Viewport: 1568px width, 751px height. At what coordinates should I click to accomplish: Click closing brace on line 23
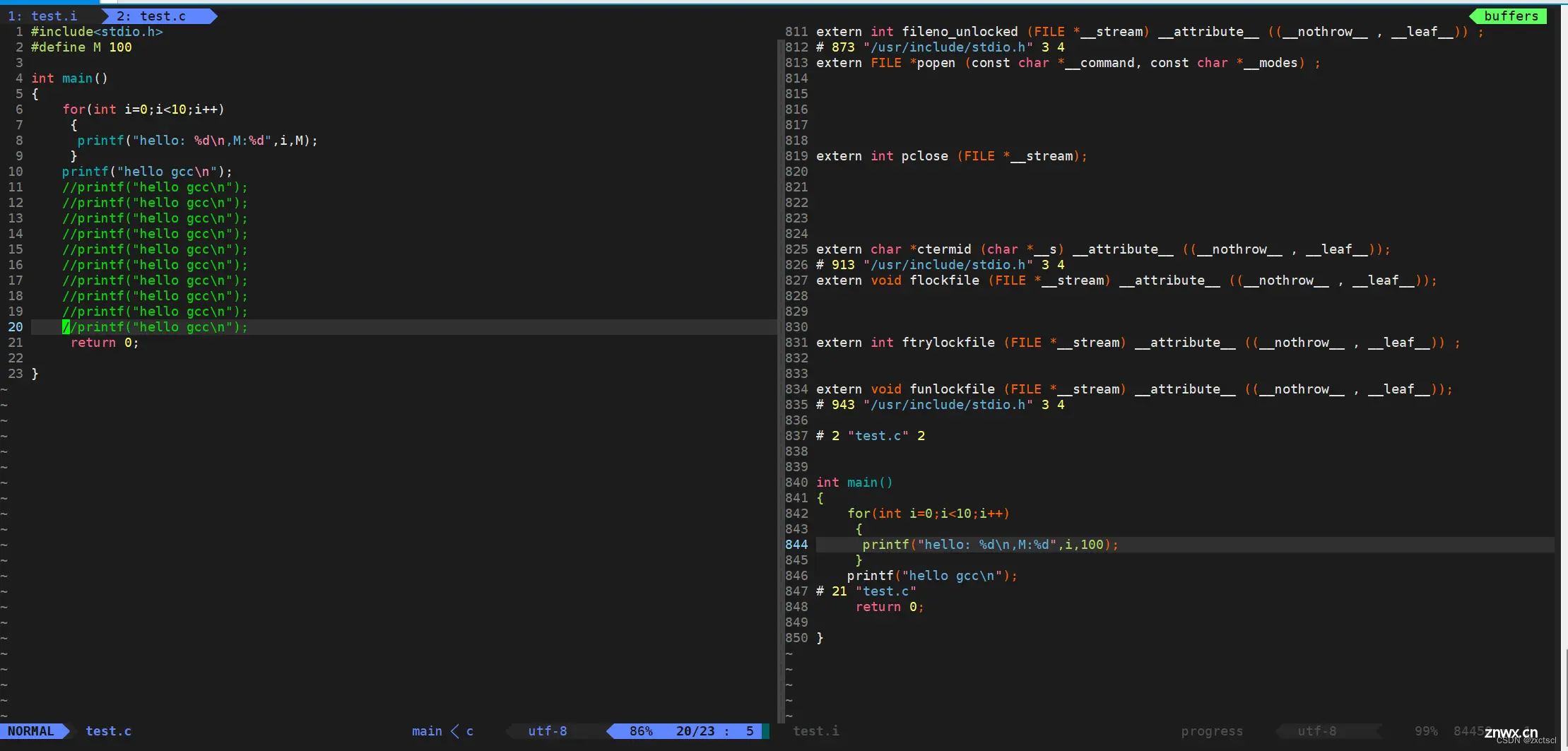coord(35,374)
